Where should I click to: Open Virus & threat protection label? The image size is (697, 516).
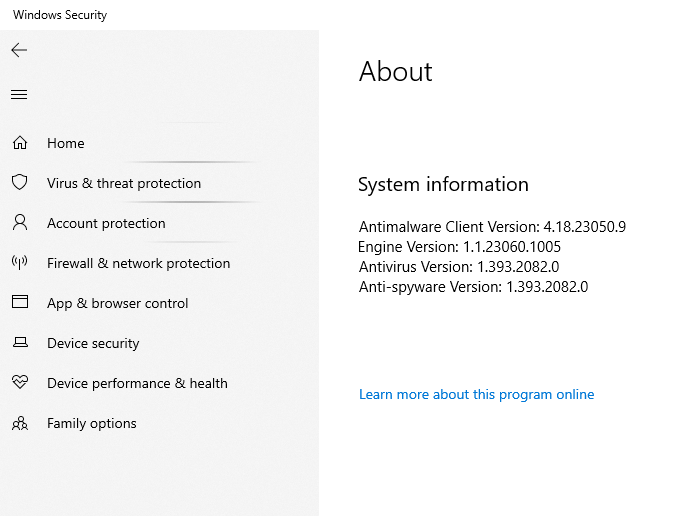click(x=124, y=183)
